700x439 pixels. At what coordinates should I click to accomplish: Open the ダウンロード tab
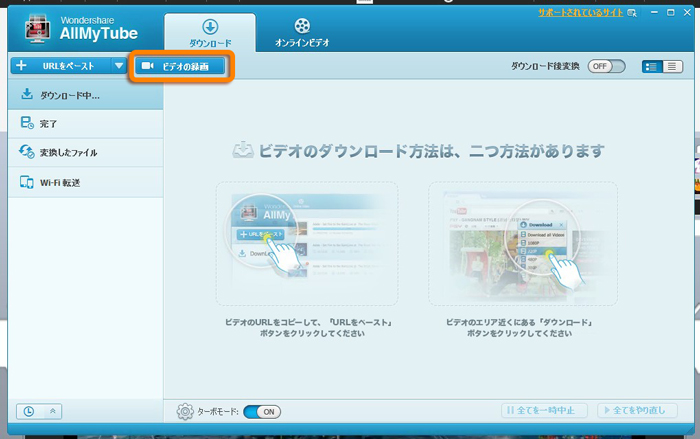[x=210, y=33]
